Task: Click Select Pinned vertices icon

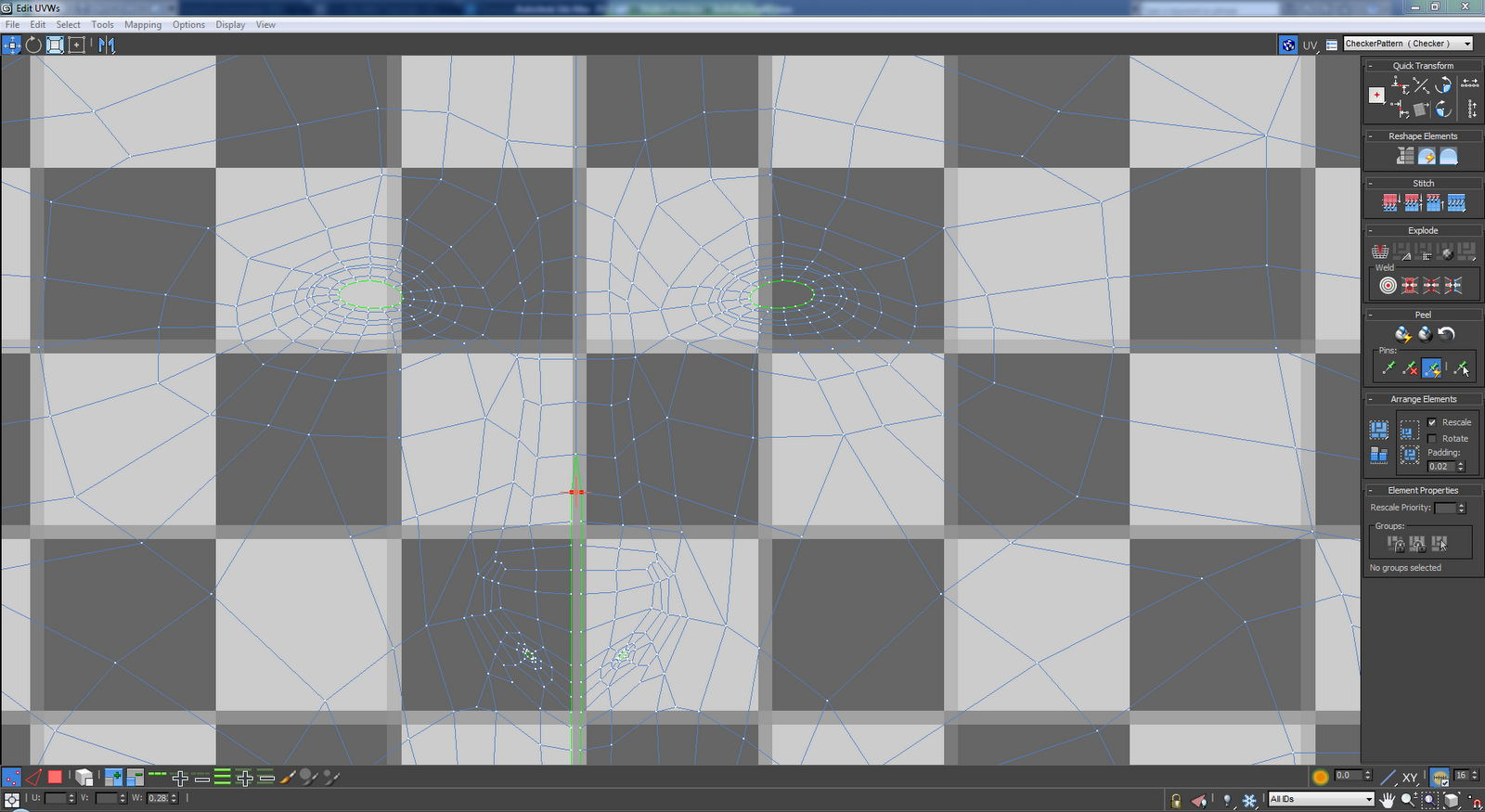Action: (1462, 367)
